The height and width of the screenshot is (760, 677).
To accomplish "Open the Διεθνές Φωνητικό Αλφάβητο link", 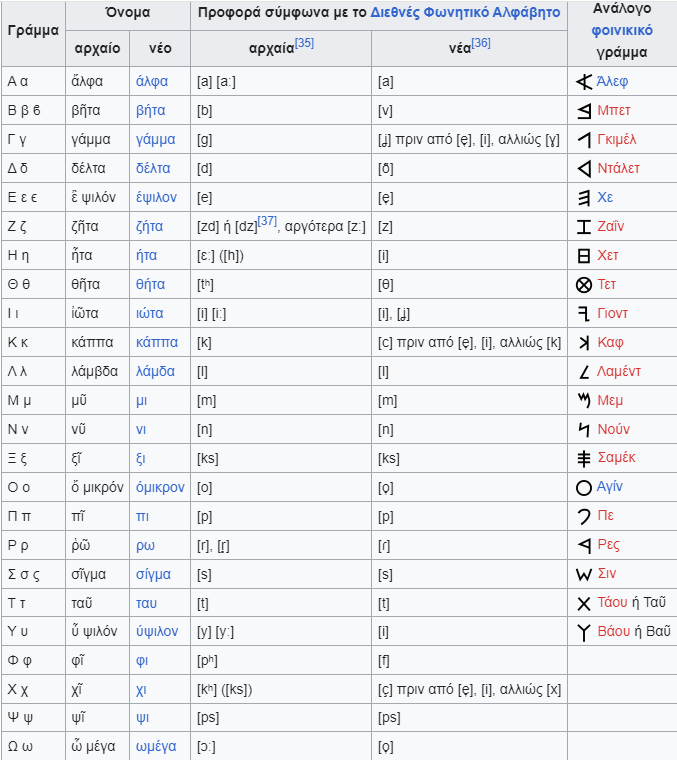I will (x=465, y=13).
